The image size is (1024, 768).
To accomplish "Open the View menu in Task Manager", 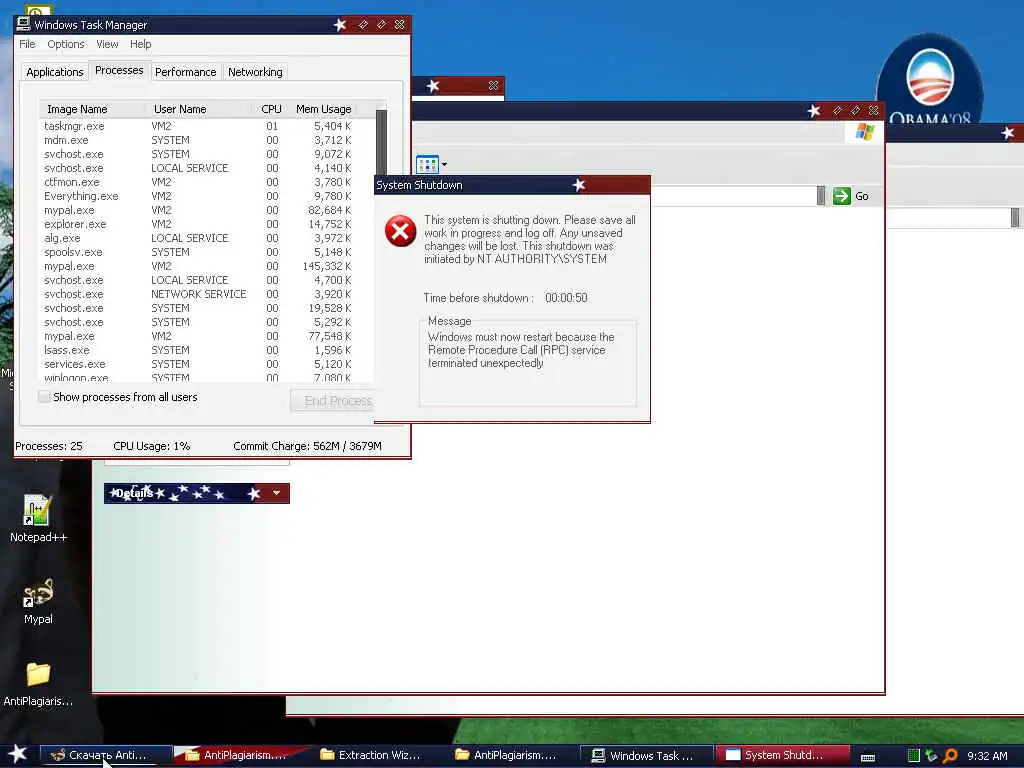I will point(107,44).
